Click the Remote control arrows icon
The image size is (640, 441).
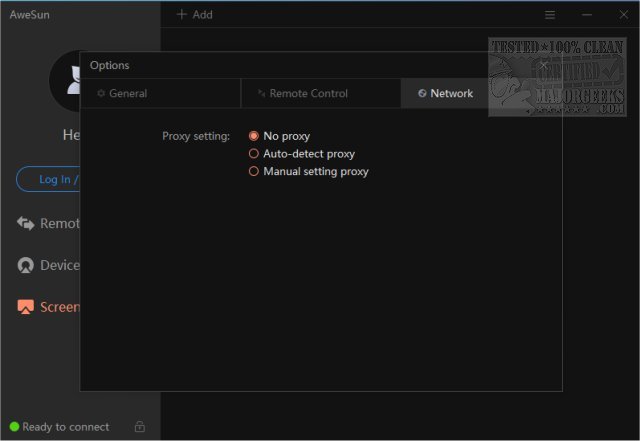pos(25,223)
